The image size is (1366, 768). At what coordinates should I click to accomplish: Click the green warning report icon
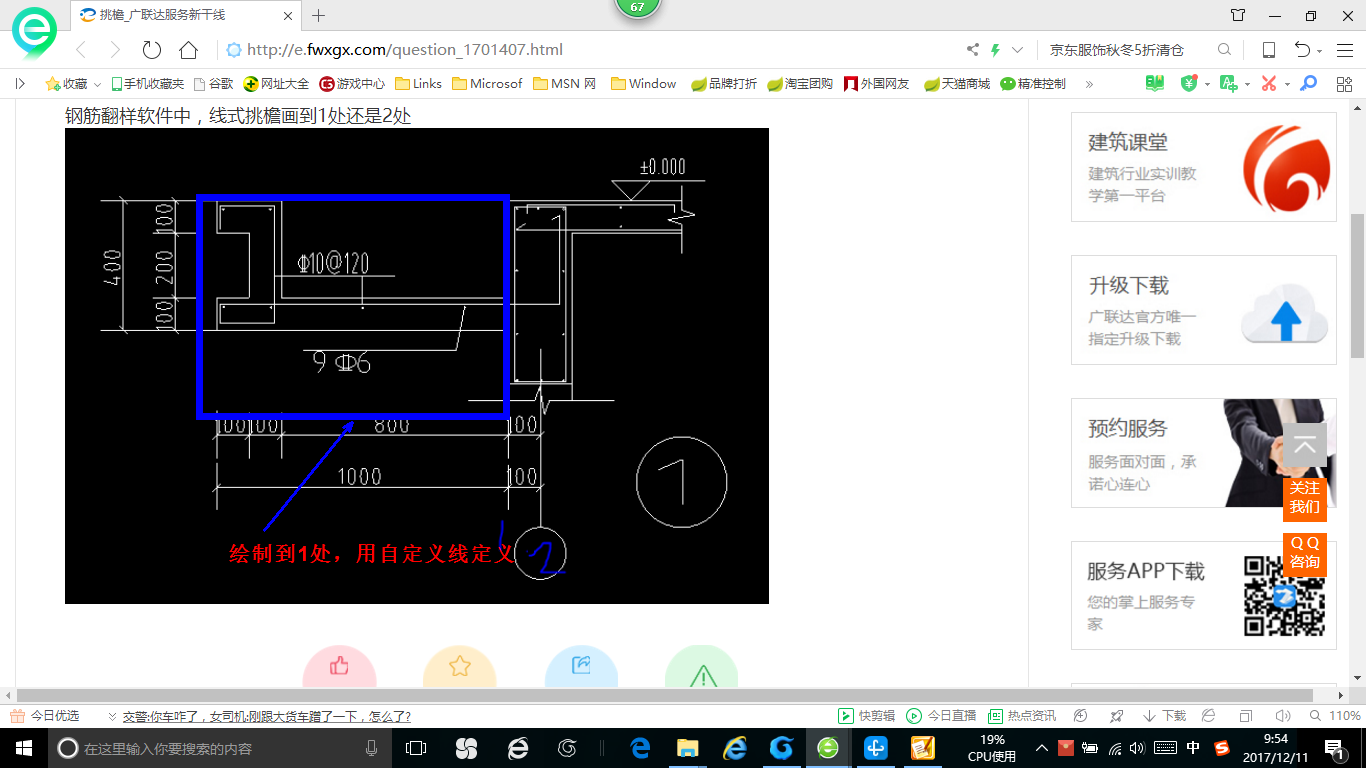tap(702, 668)
